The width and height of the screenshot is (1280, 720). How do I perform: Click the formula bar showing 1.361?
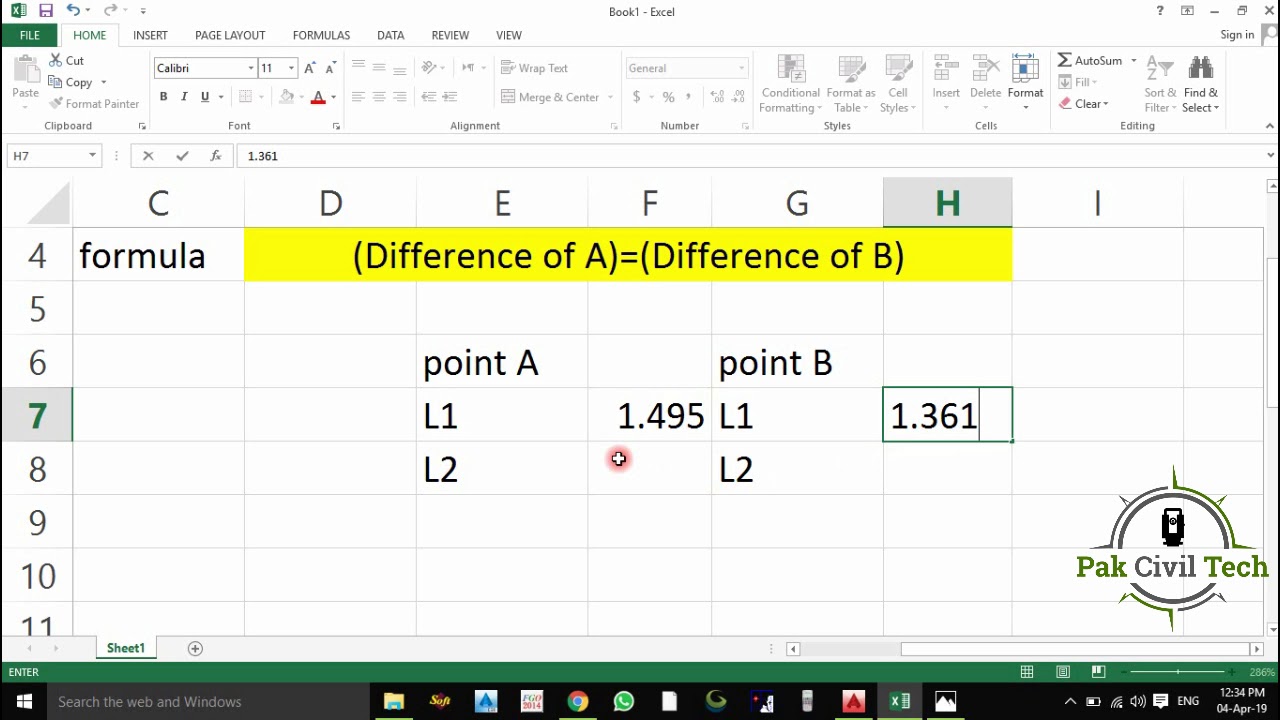(750, 156)
